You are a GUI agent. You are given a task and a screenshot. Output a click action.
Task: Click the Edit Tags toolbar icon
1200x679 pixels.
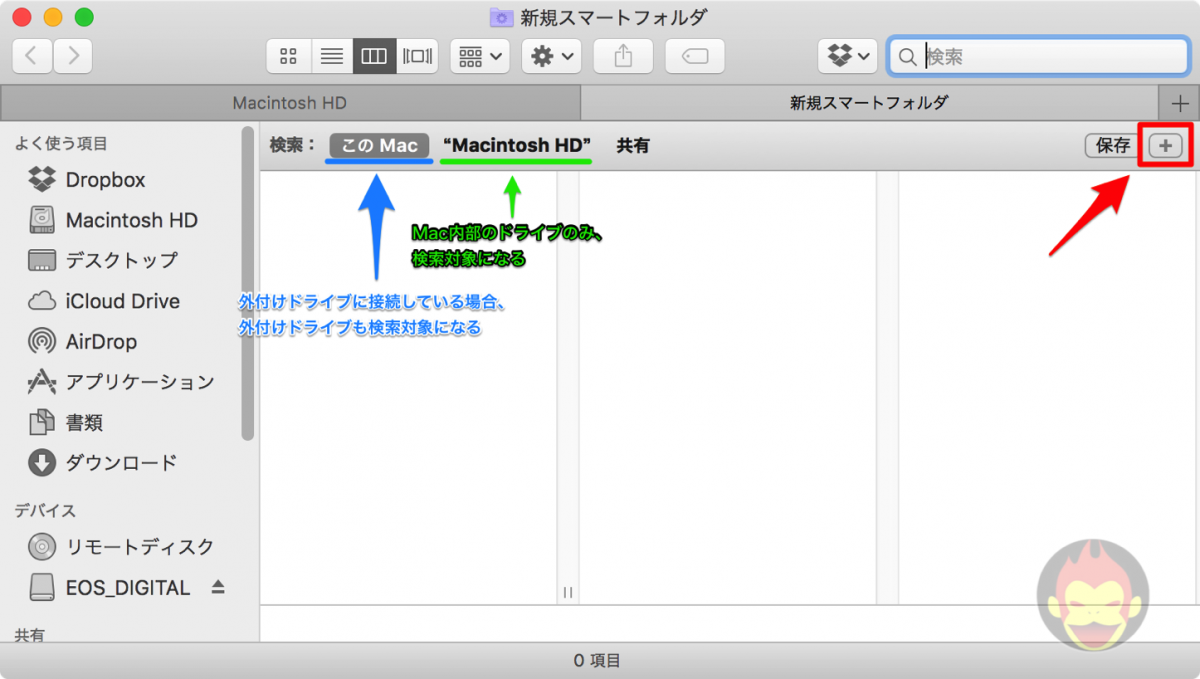click(694, 56)
